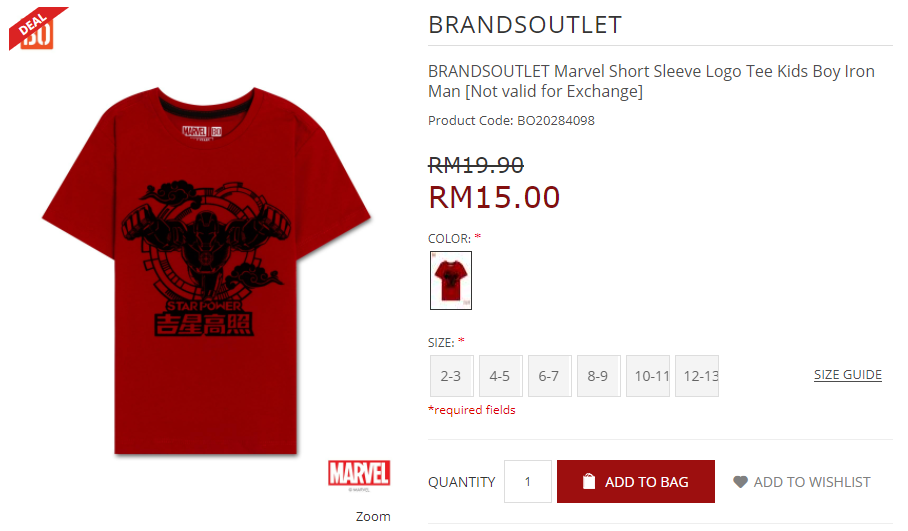Add the item to bag
Viewport: 908px width, 531px height.
(636, 481)
